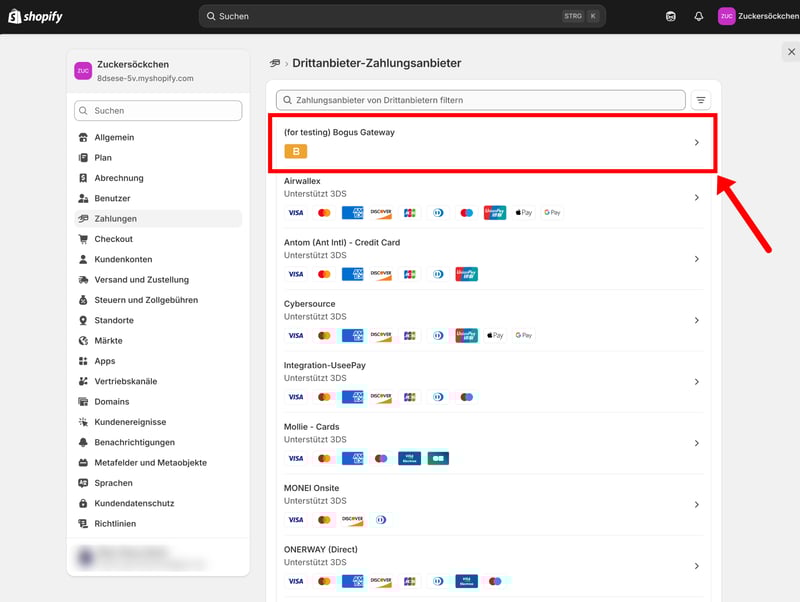Screen dimensions: 800x602
Task: Close the settings panel with X
Action: point(792,52)
